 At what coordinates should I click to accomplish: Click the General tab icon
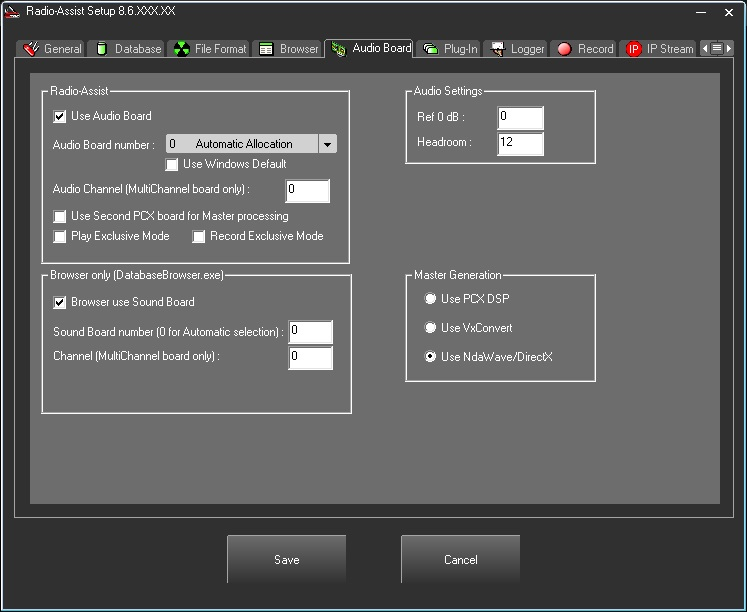click(31, 49)
